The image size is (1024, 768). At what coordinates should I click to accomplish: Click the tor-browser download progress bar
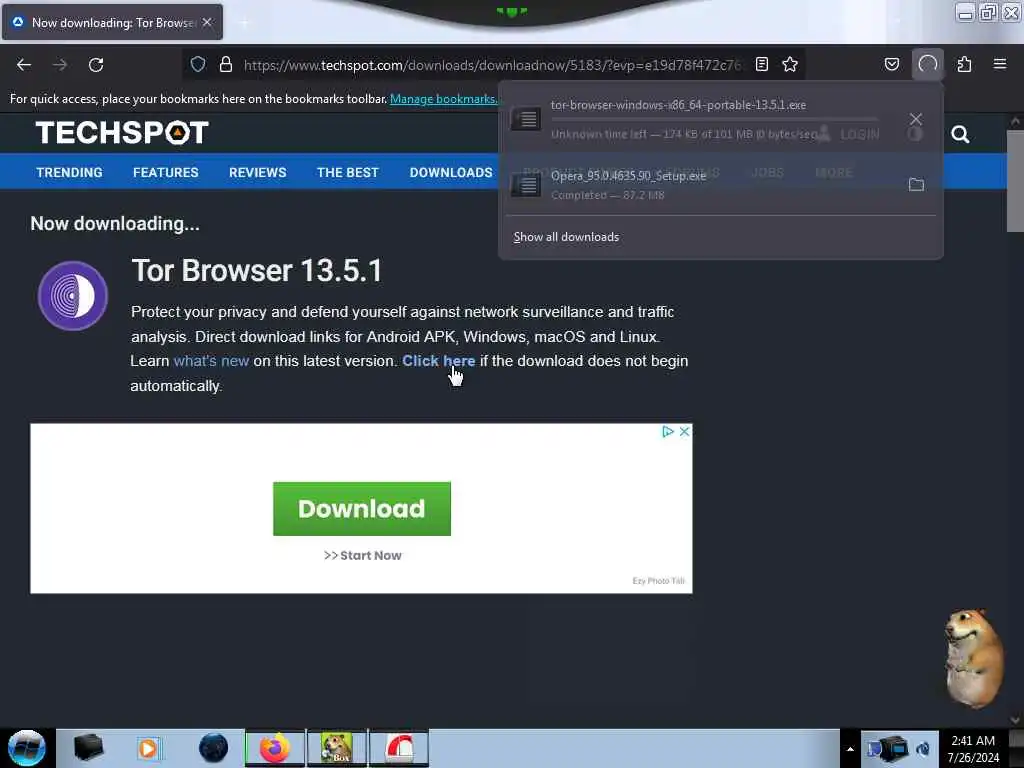pyautogui.click(x=714, y=120)
